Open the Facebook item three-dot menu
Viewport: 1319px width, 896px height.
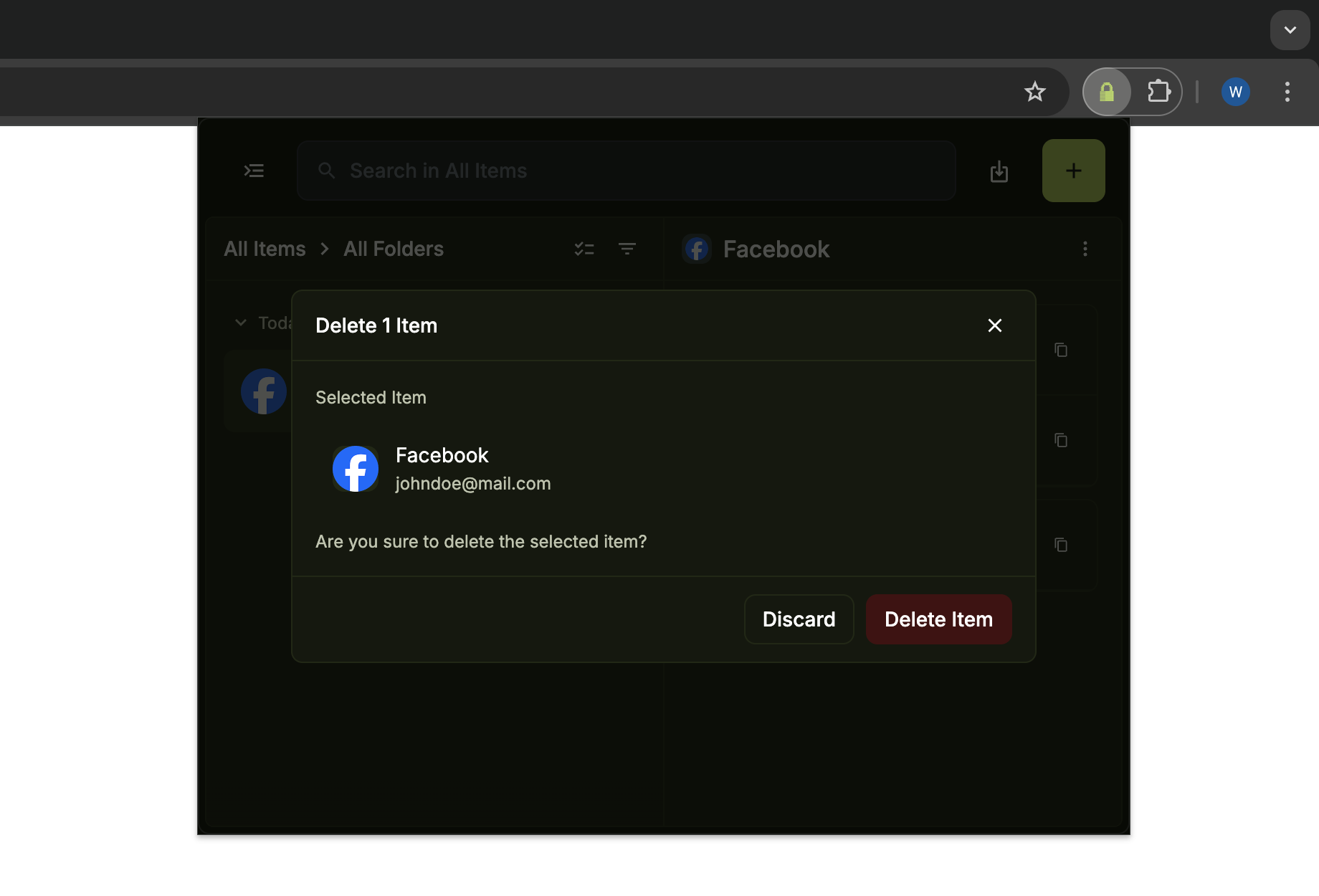[1085, 249]
